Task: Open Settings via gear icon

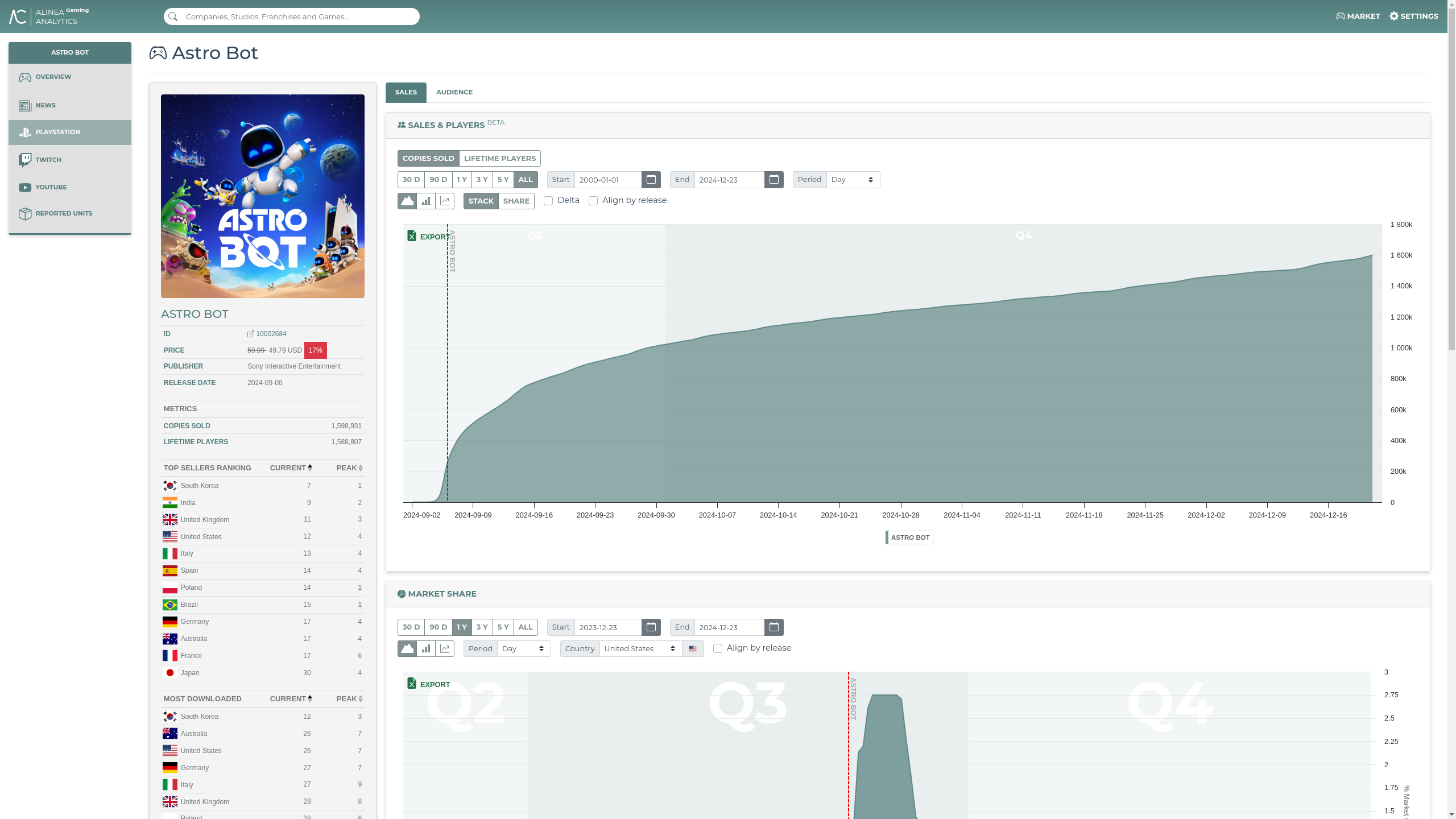Action: pos(1414,16)
